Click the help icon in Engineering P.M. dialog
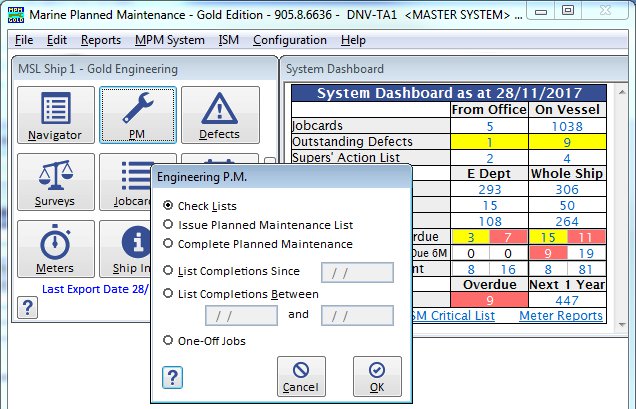Viewport: 636px width, 409px height. [172, 377]
